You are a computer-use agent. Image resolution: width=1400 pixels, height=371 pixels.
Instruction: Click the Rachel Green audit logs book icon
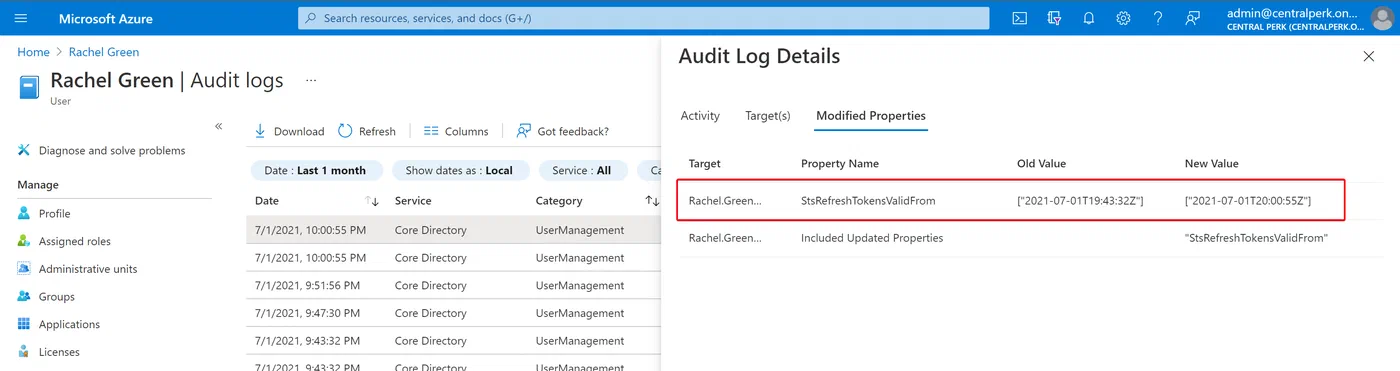click(x=30, y=87)
